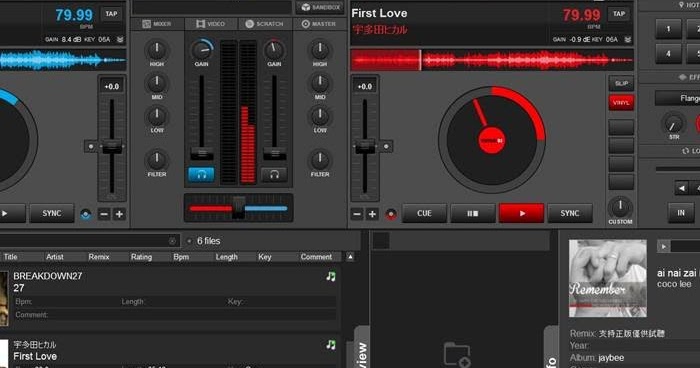The width and height of the screenshot is (700, 368).
Task: Click right deck pitch bend minus button
Action: point(357,214)
